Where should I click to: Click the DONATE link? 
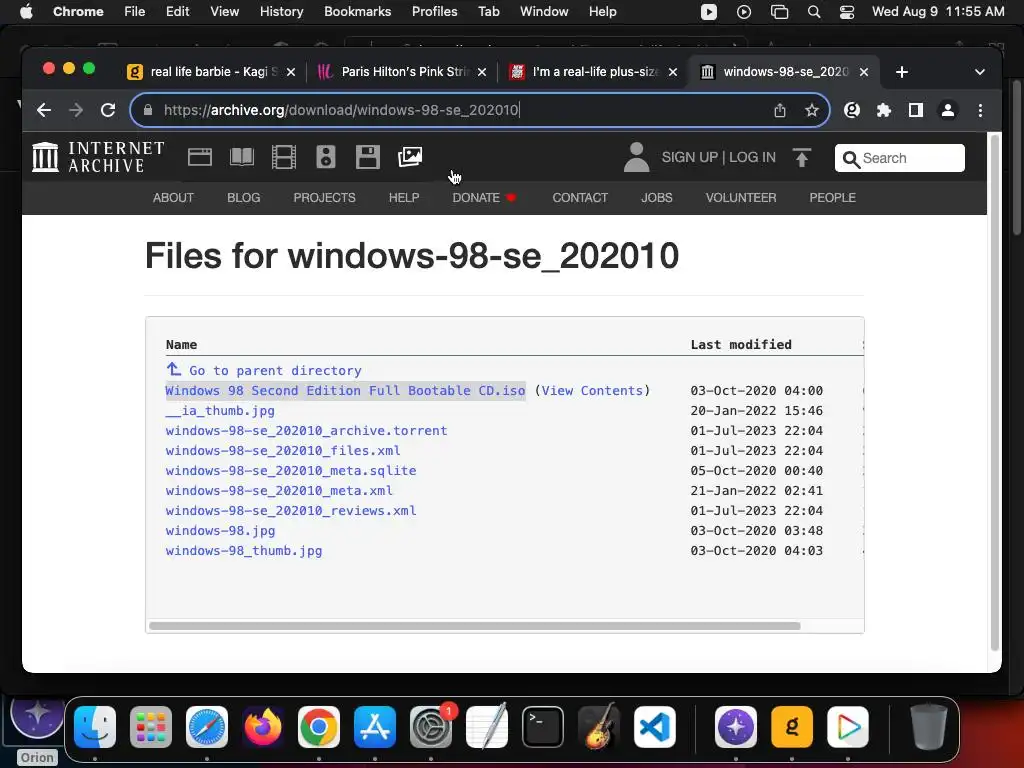[484, 198]
